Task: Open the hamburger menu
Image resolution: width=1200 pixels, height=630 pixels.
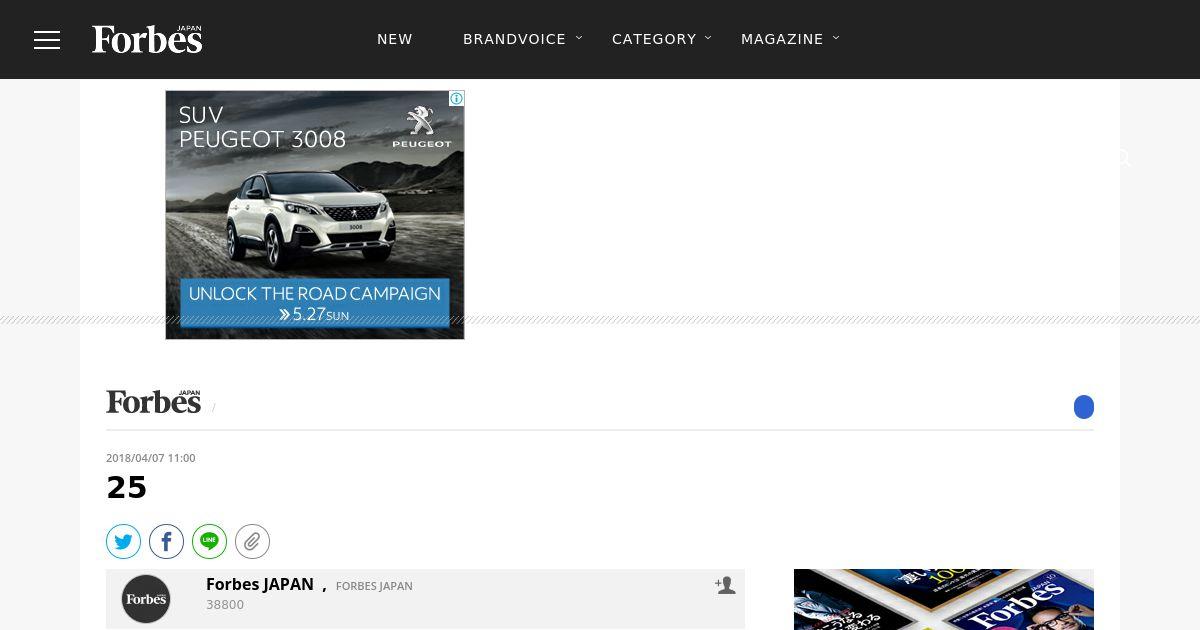Action: coord(47,39)
